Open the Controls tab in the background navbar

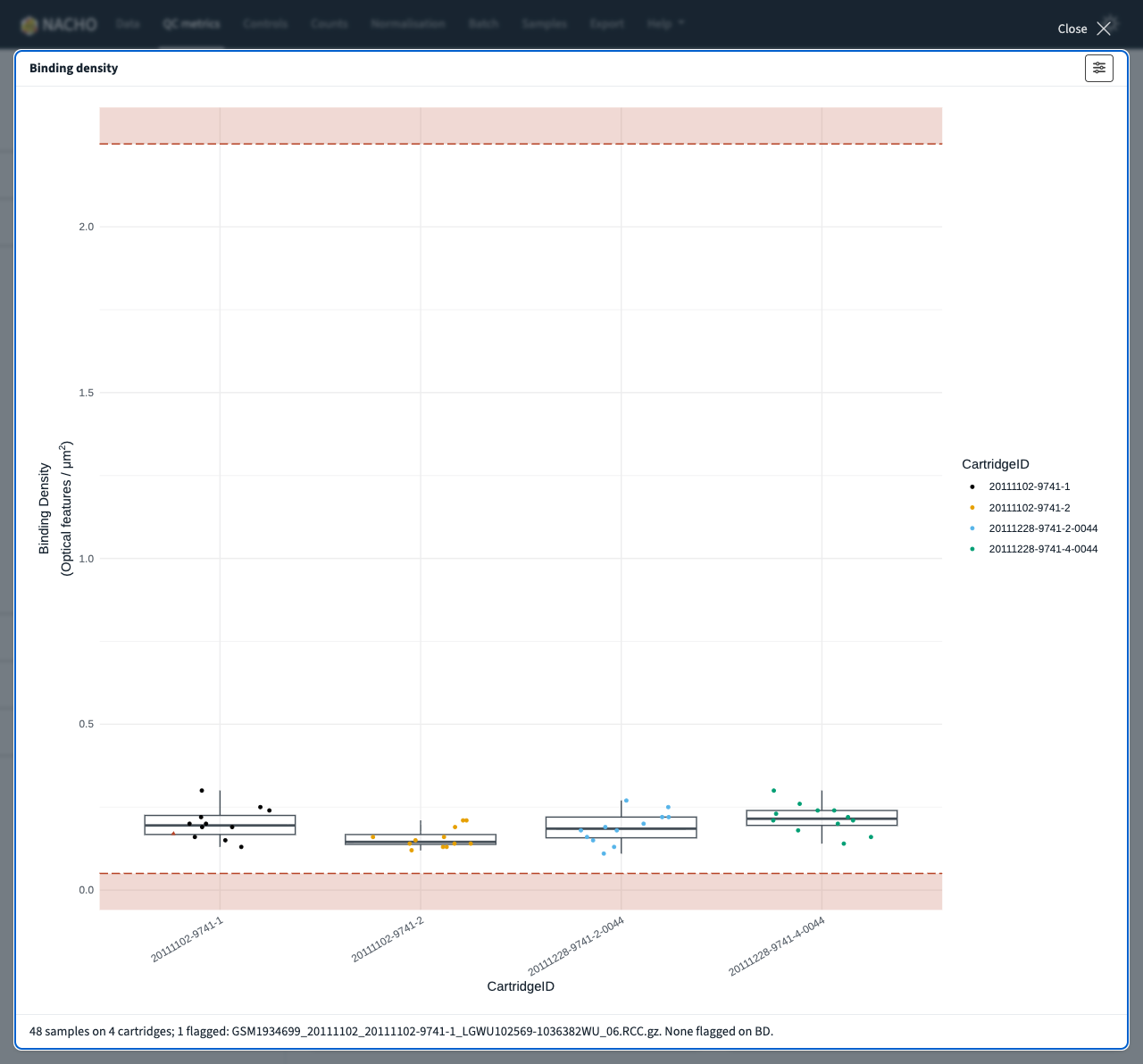coord(265,23)
